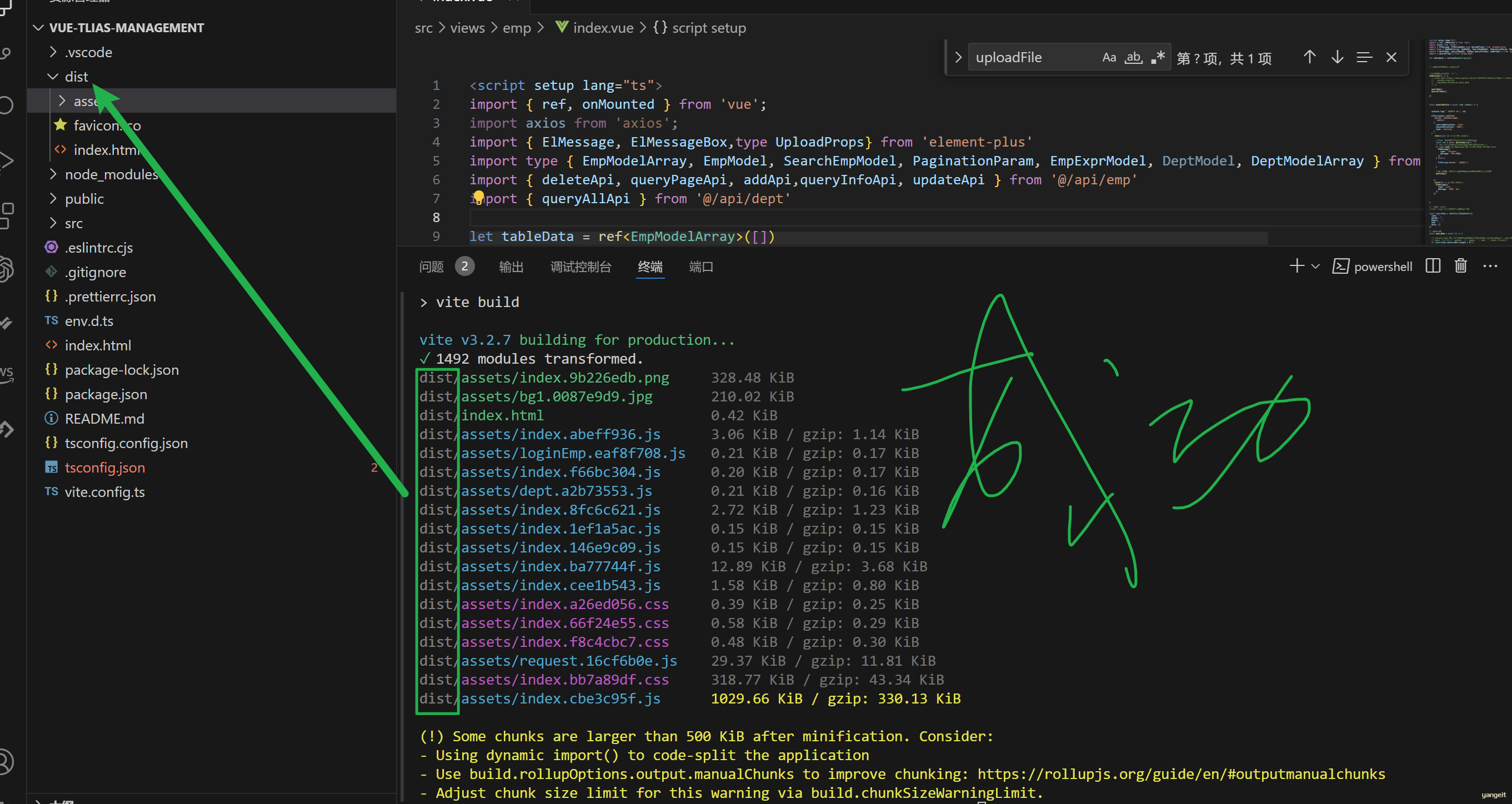Image resolution: width=1512 pixels, height=804 pixels.
Task: Click the rollupjs.org outputmanualchunks link
Action: [x=1181, y=774]
